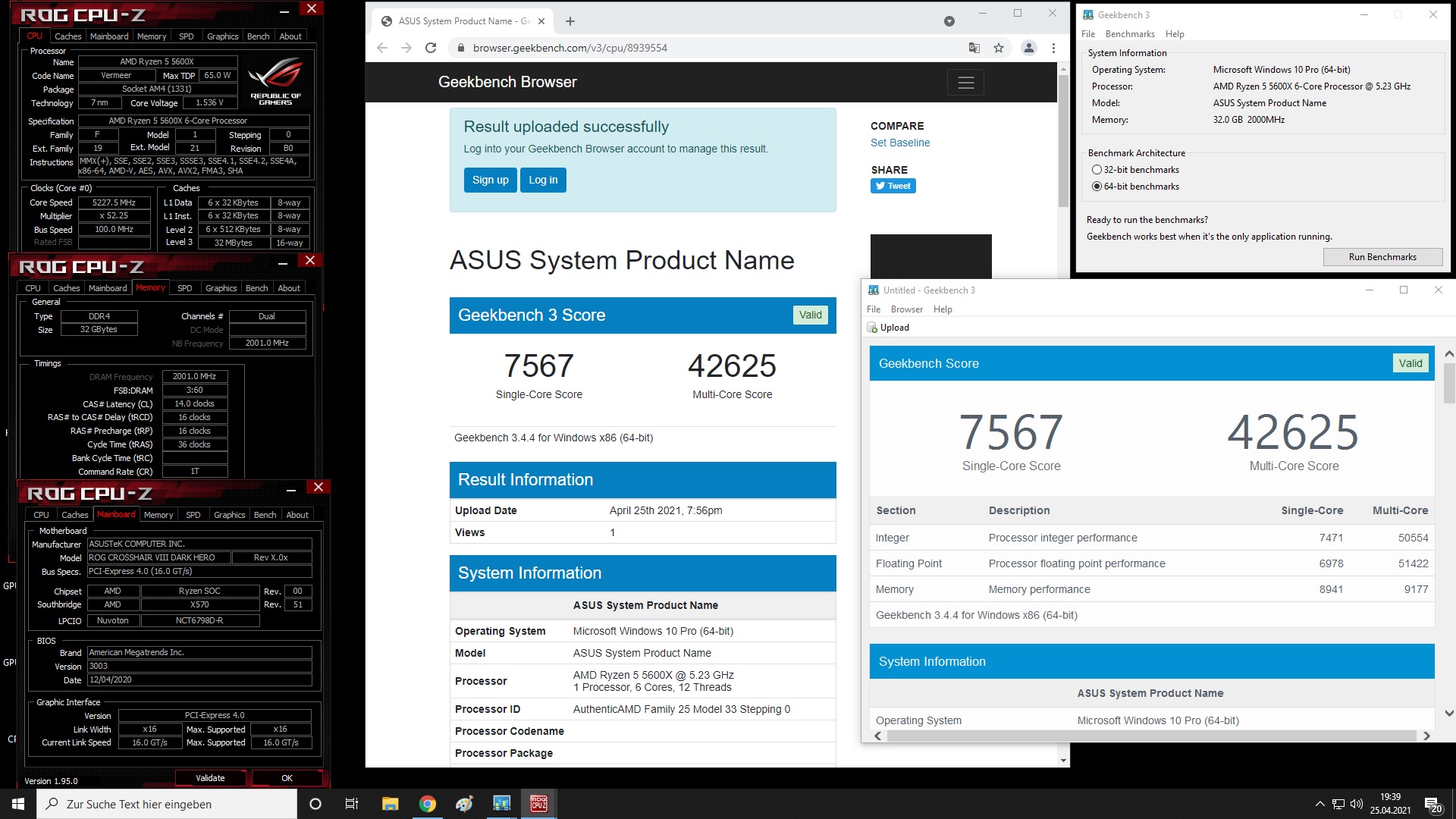Click Windows taskbar search box
Screen dimensions: 1456x819
pos(167,804)
